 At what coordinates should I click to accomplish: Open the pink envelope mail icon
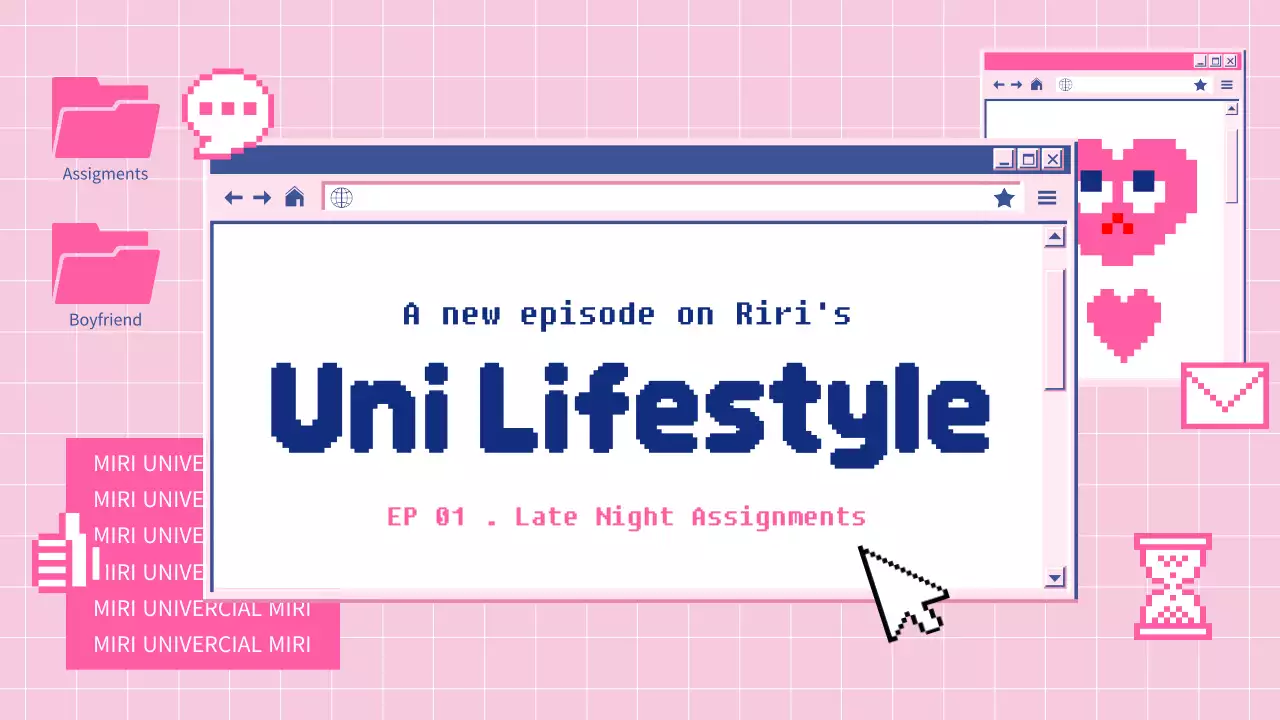click(1224, 396)
